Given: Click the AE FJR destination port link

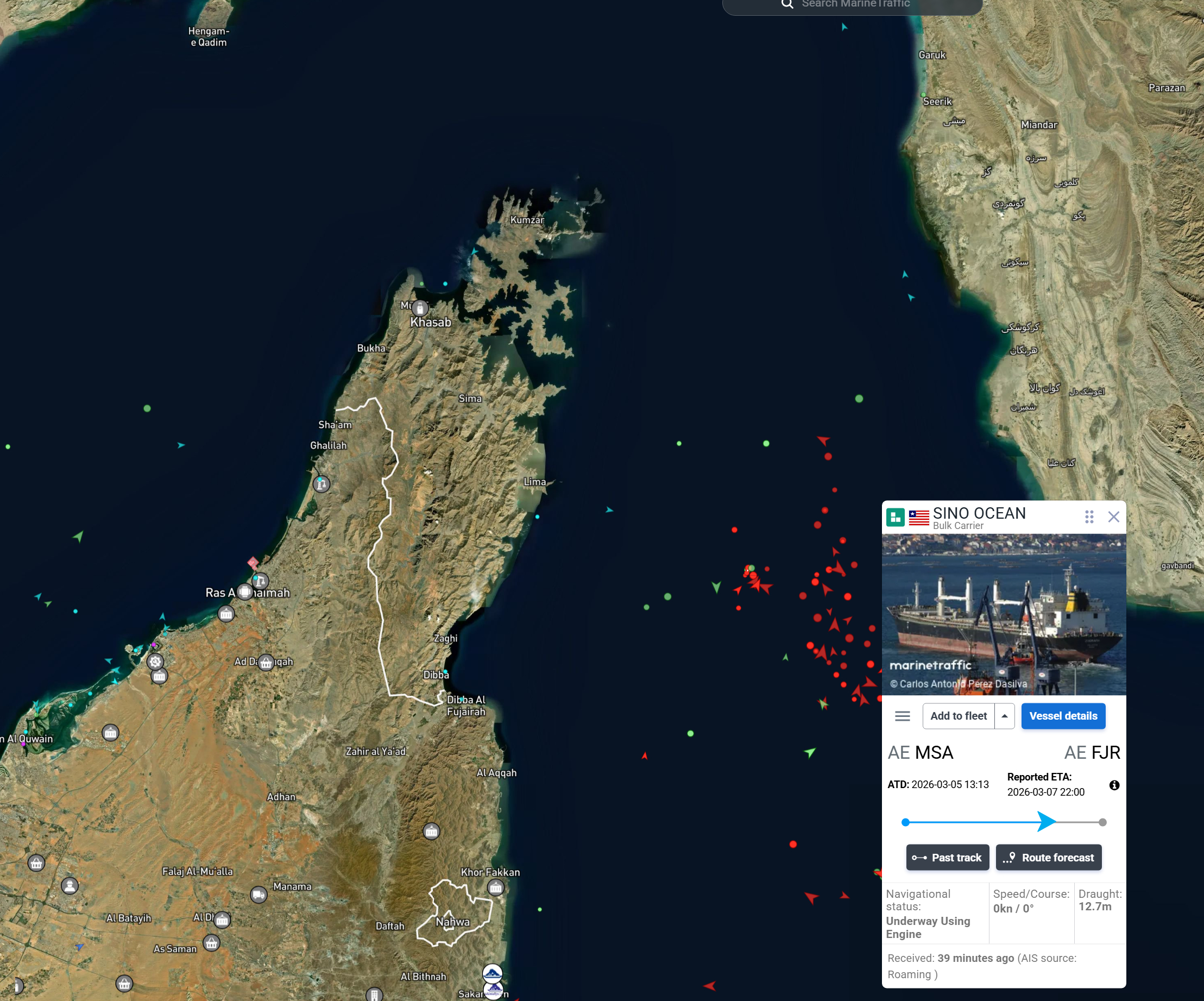Looking at the screenshot, I should coord(1092,752).
